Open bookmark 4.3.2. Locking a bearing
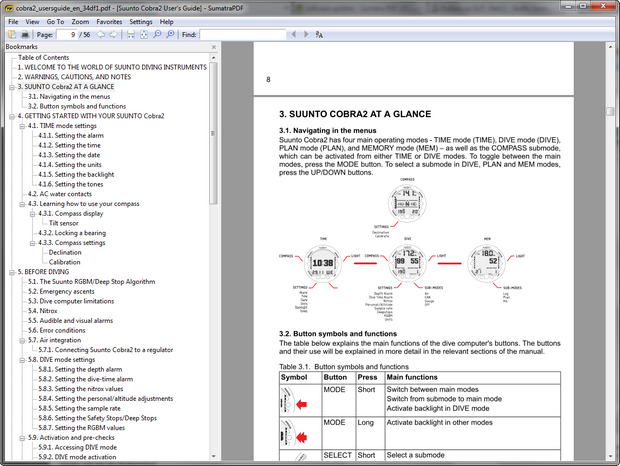The height and width of the screenshot is (466, 620). tap(72, 233)
